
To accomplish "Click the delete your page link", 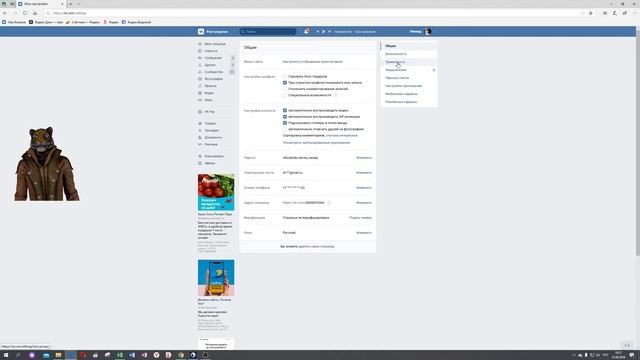I will (316, 247).
